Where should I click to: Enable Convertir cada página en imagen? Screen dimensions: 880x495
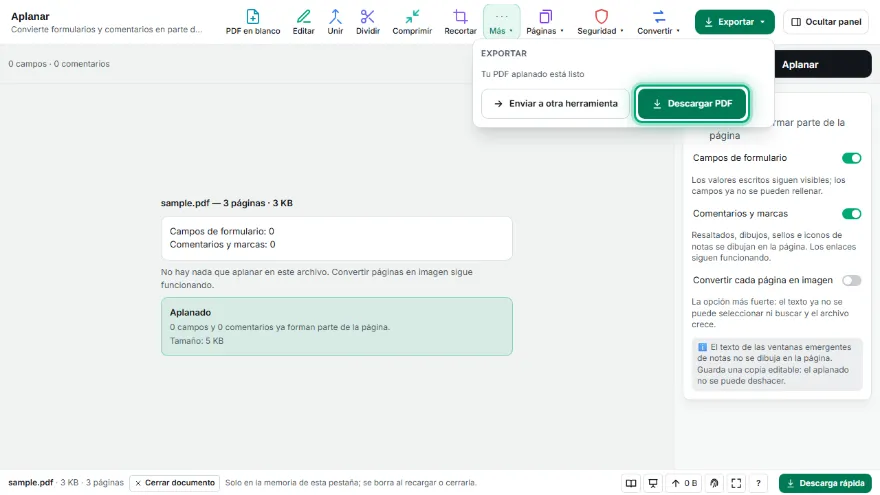click(851, 281)
